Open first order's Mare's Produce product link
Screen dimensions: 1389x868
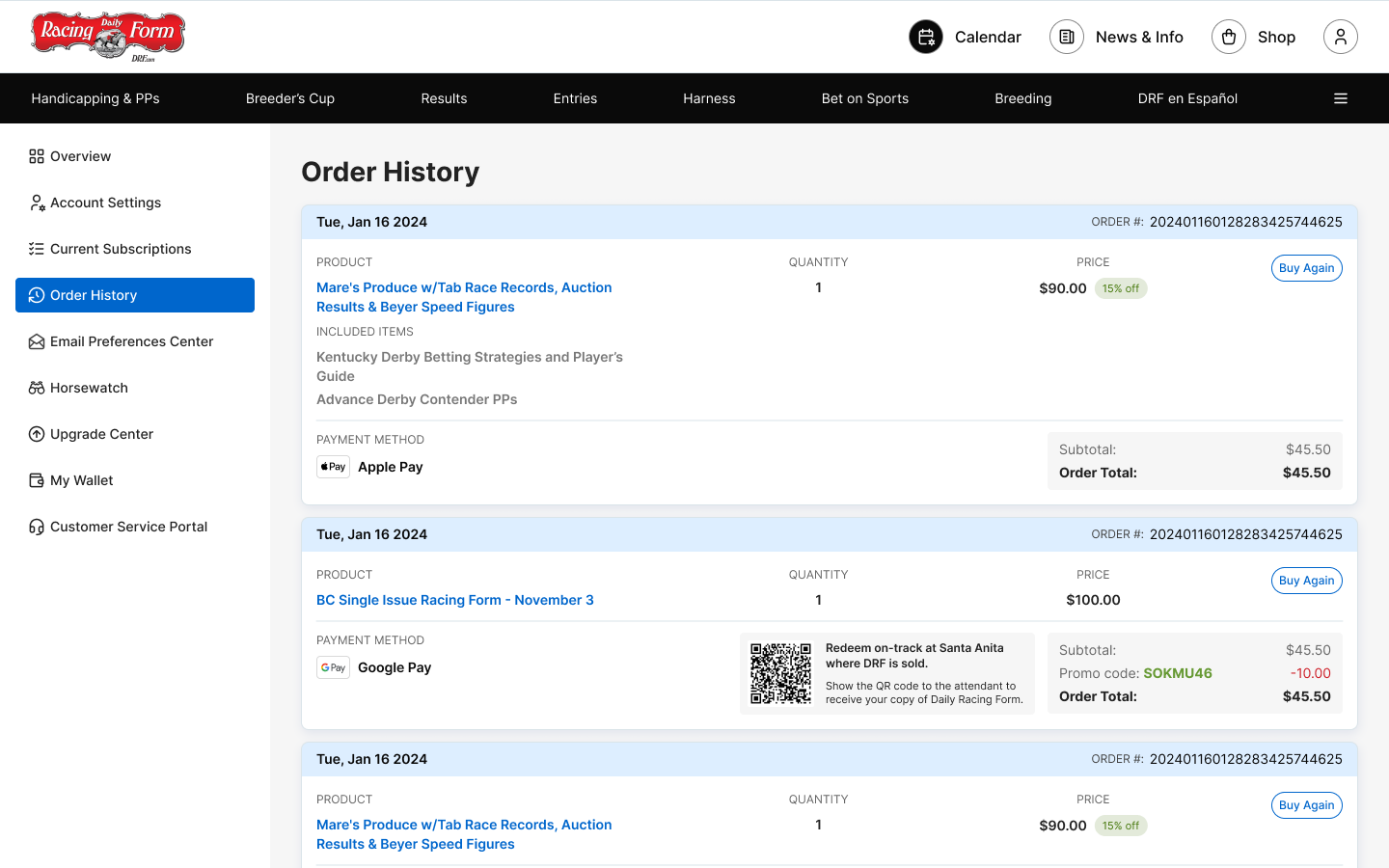pos(464,297)
